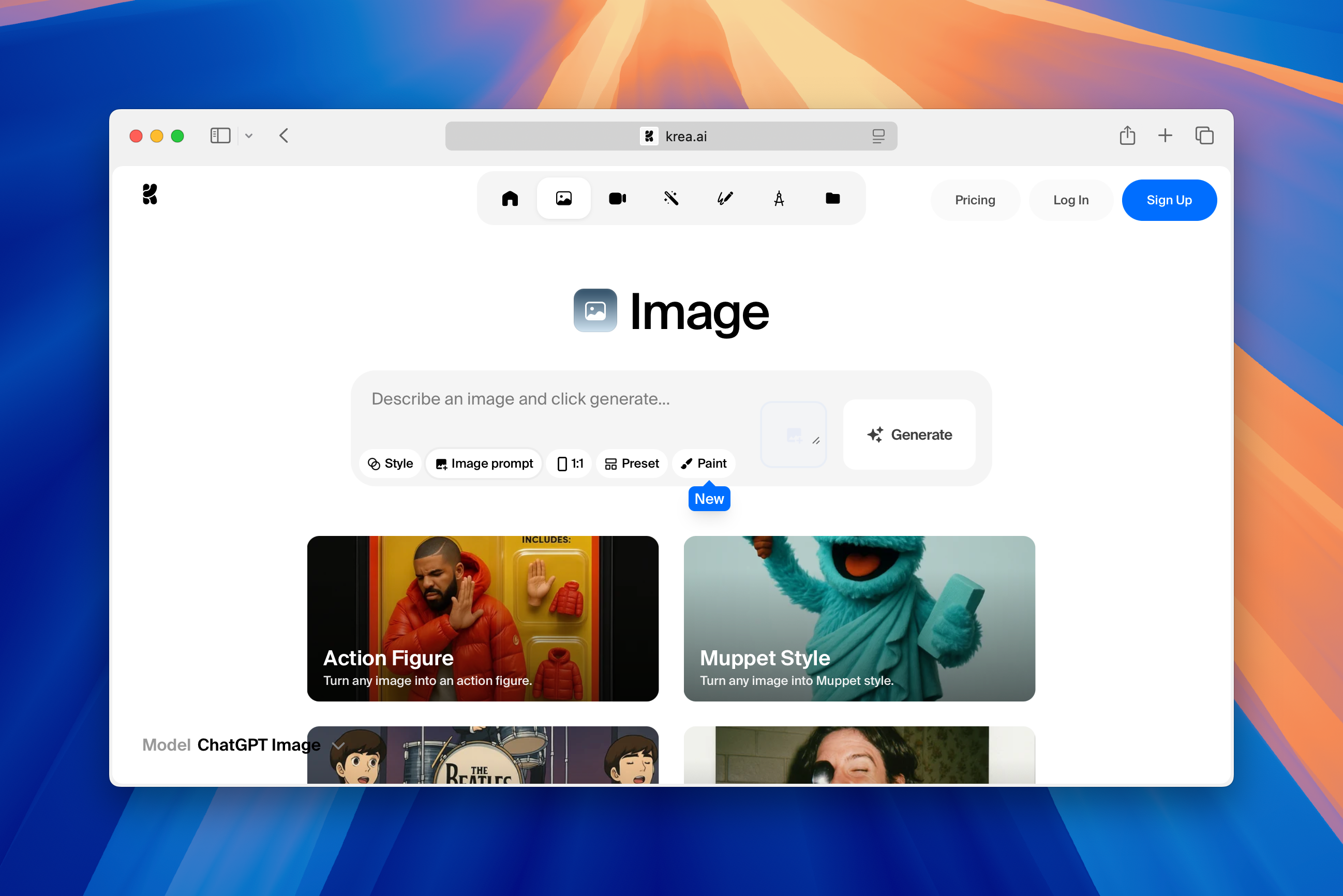Select the Enhance magic wand tool
Image resolution: width=1343 pixels, height=896 pixels.
[x=671, y=198]
